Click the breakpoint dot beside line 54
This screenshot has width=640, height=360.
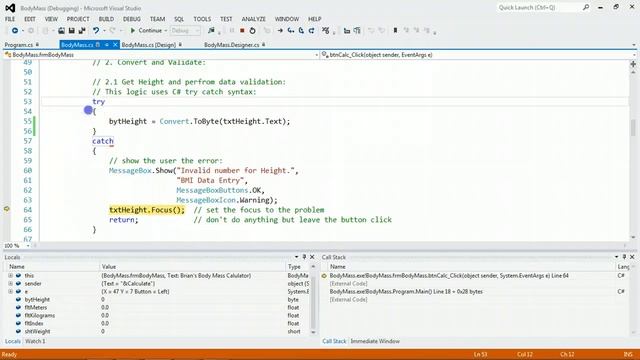click(x=88, y=110)
